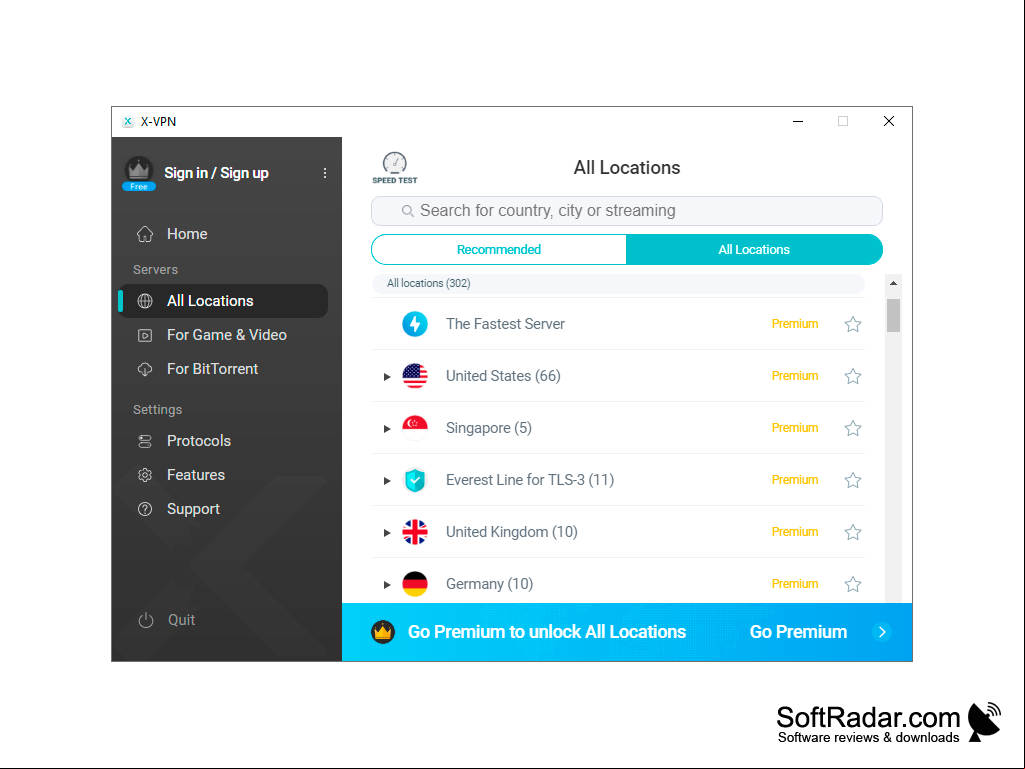Click the Protocols icon in sidebar
The width and height of the screenshot is (1025, 769).
tap(145, 441)
